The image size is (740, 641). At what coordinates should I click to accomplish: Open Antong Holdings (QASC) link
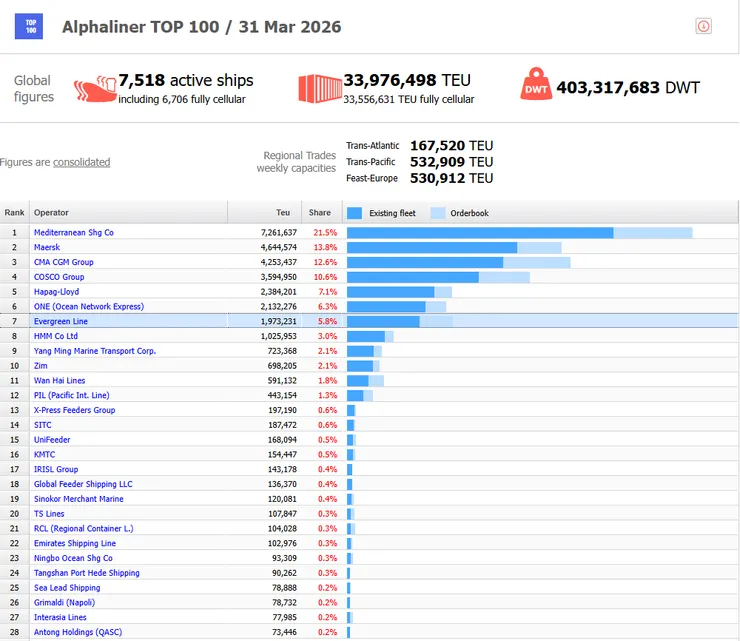click(78, 632)
